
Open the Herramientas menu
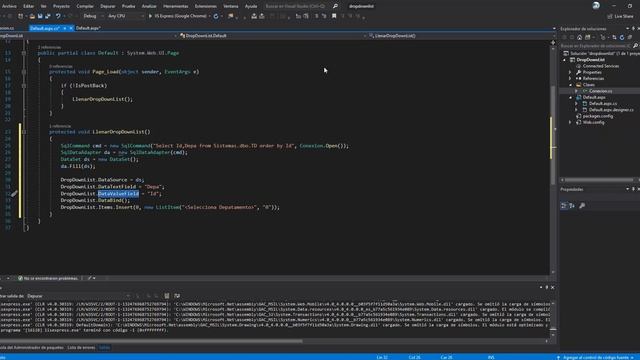[x=176, y=6]
